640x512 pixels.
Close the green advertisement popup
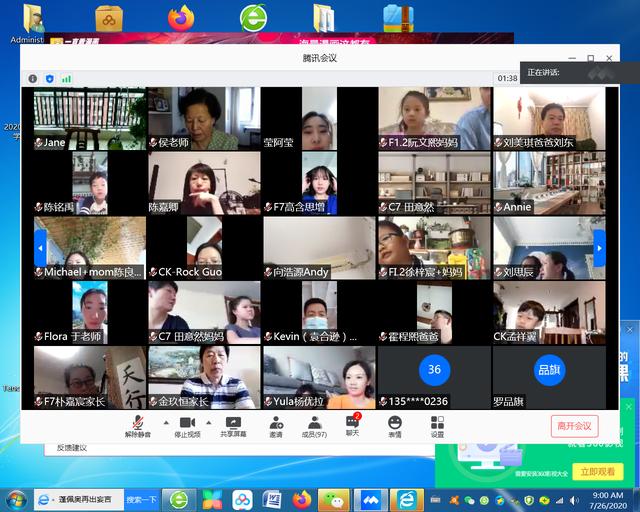[x=629, y=407]
